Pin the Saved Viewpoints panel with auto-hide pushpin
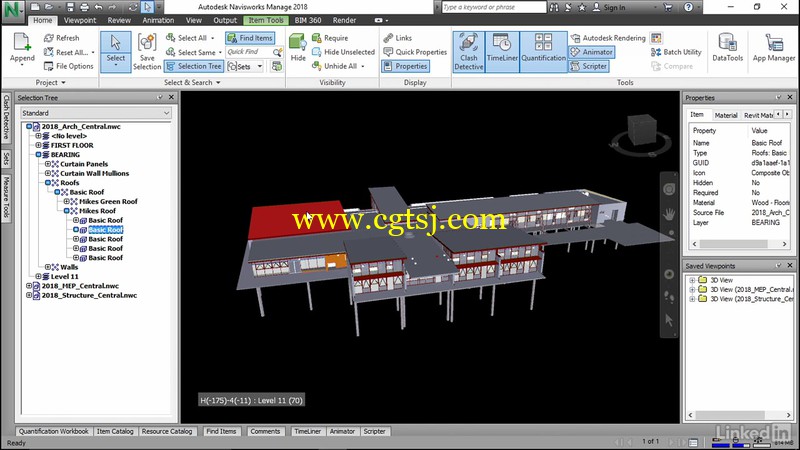This screenshot has width=800, height=450. point(779,265)
